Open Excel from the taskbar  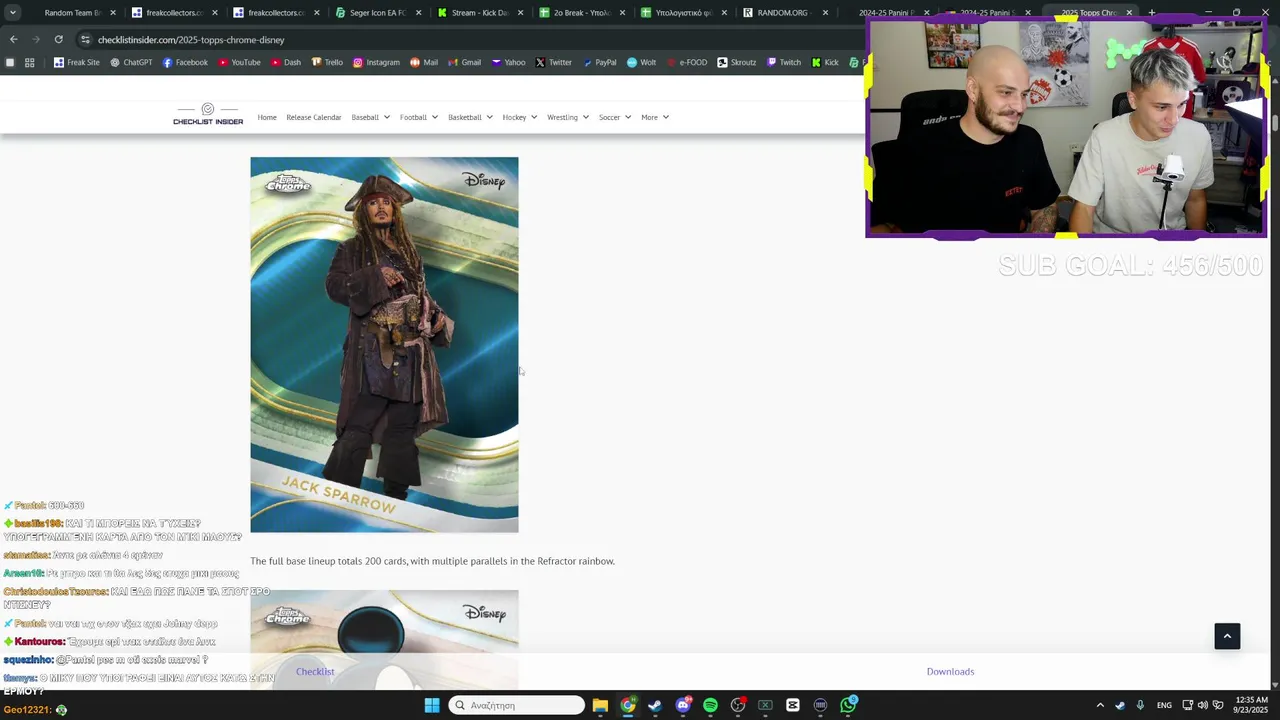[x=765, y=705]
